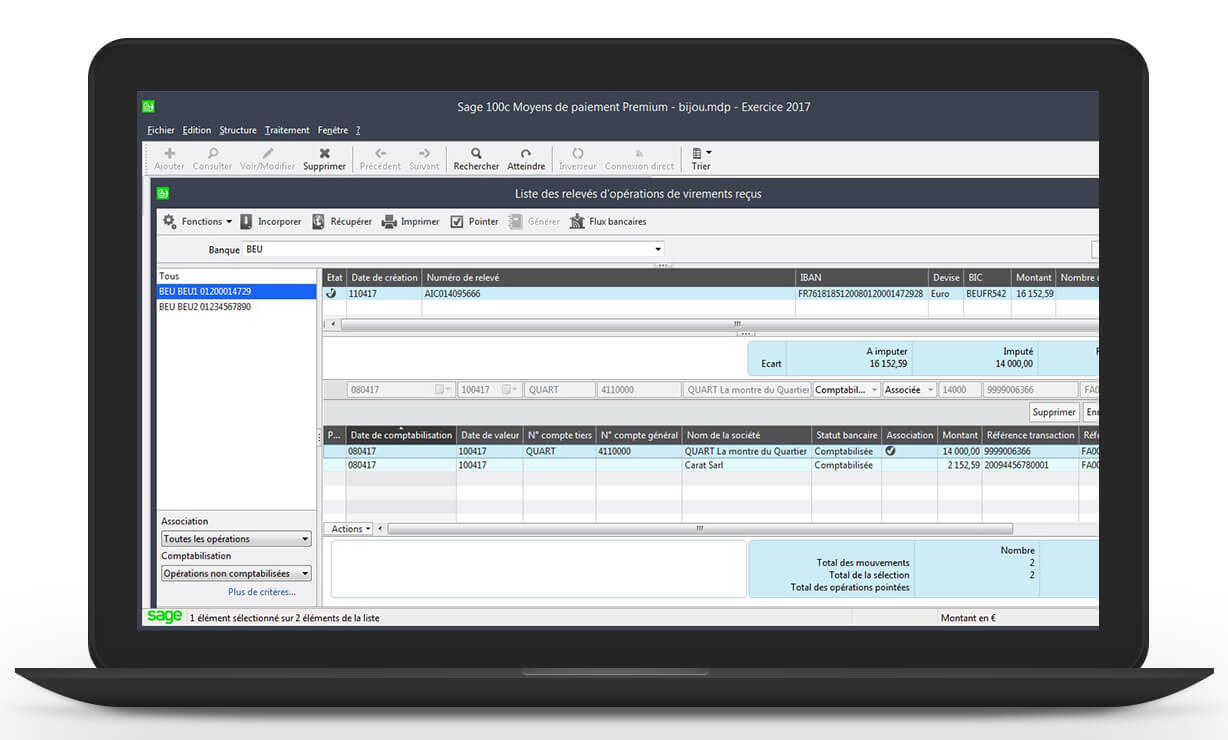
Task: Click the Inverseur toolbar icon
Action: (578, 153)
